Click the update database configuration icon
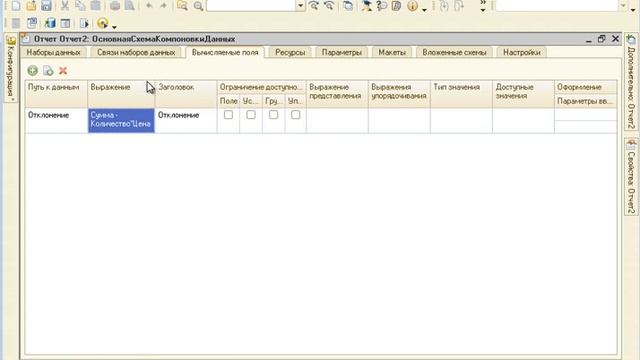 click(x=50, y=23)
